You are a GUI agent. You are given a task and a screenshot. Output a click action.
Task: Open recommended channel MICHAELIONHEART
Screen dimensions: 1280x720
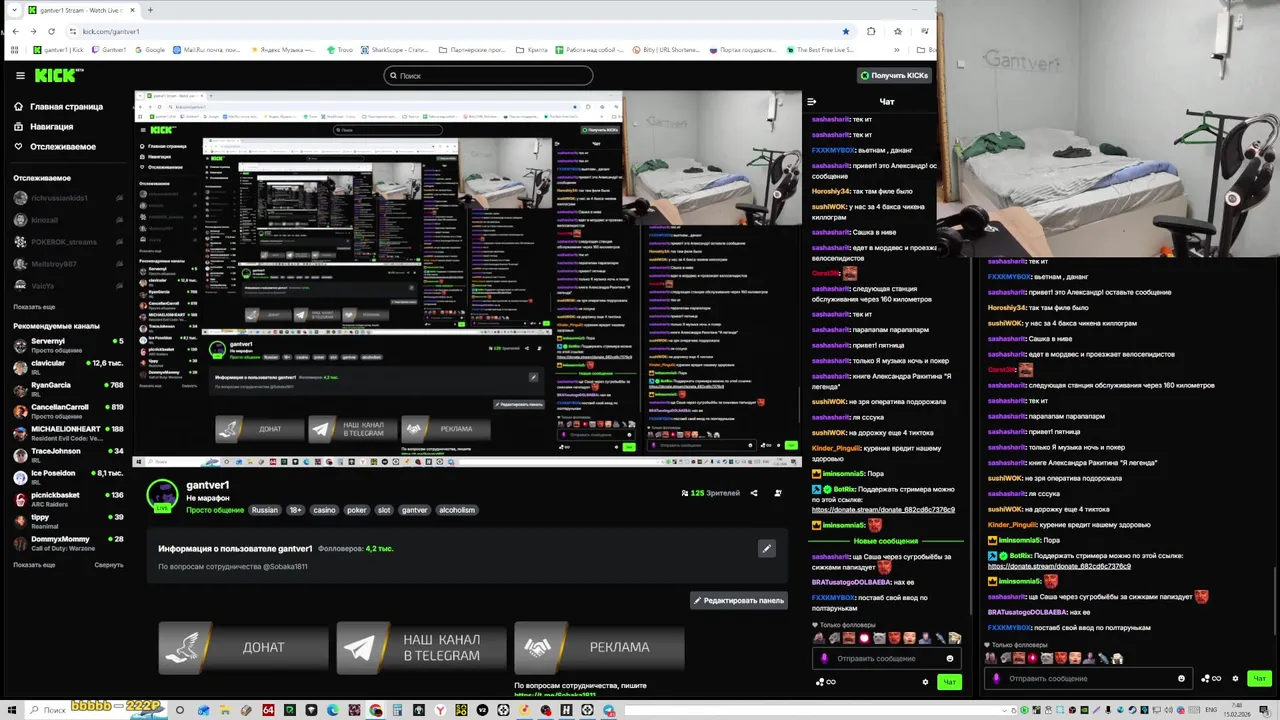[x=67, y=433]
